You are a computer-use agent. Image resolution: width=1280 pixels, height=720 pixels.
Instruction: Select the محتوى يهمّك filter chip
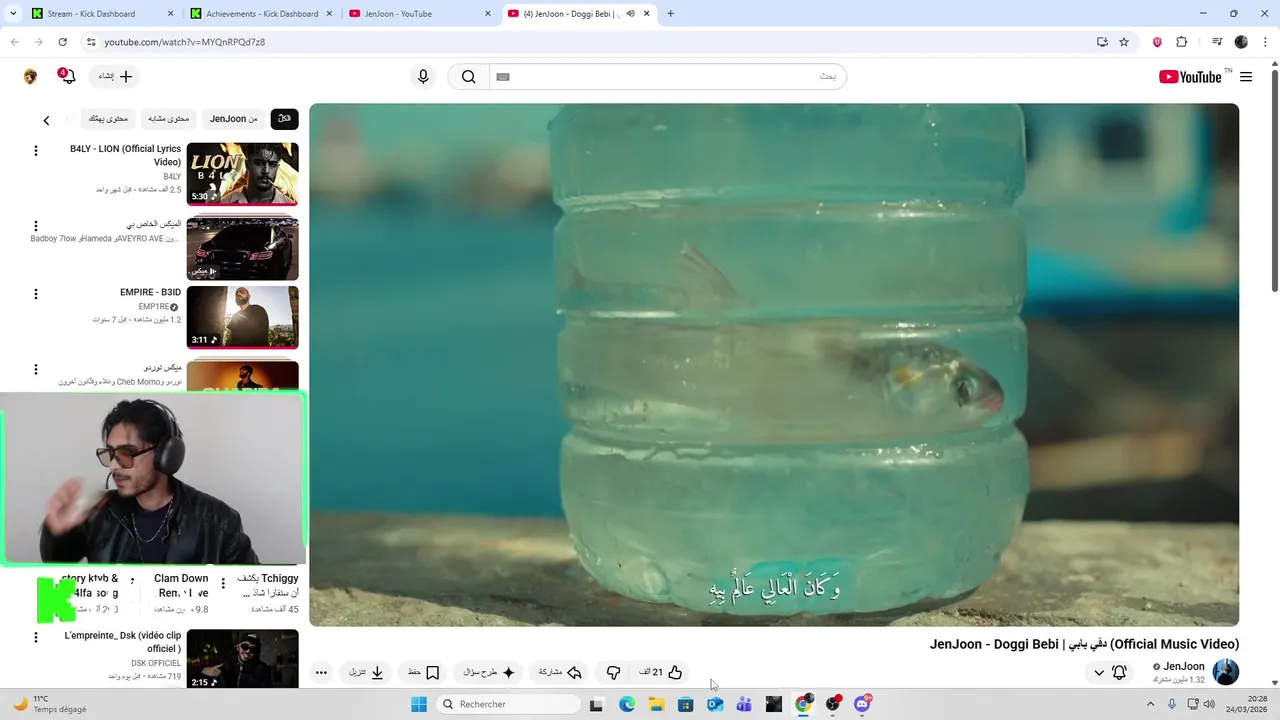(x=108, y=119)
